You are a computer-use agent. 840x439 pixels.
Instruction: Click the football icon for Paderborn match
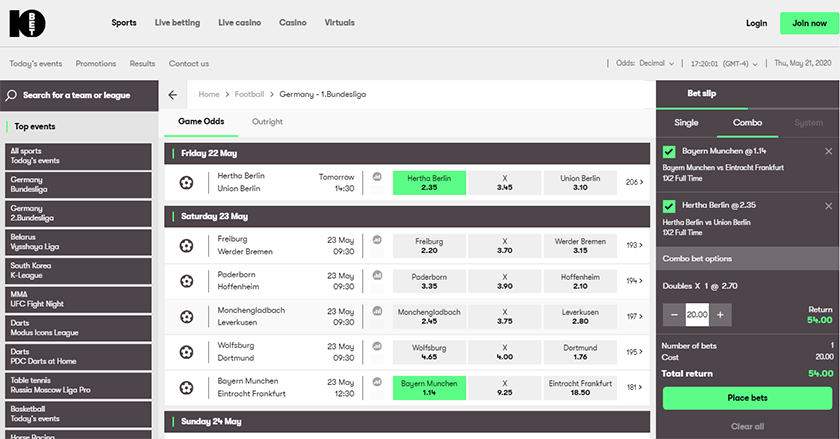(186, 281)
